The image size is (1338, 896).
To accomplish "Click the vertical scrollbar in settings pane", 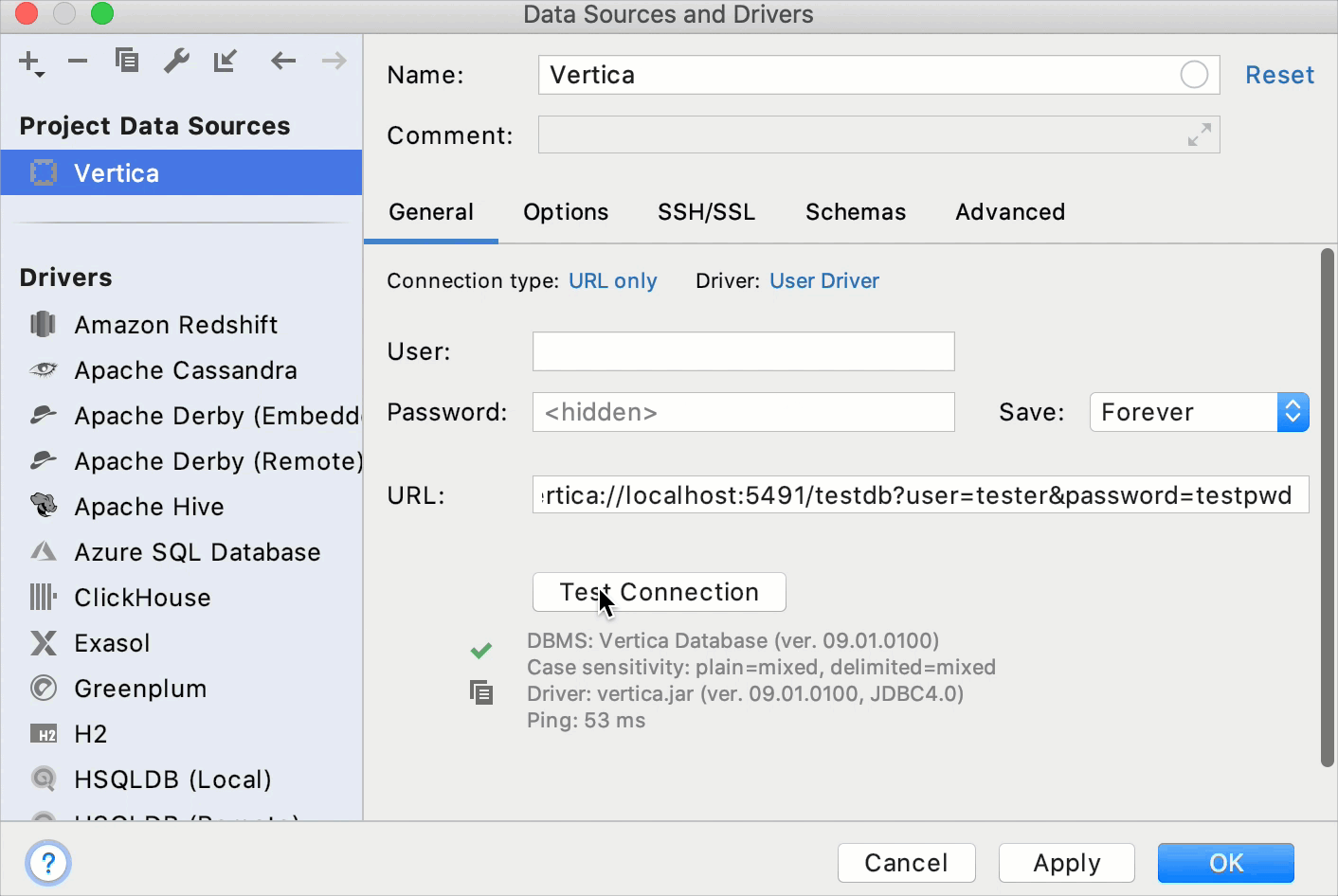I will coord(1327,507).
